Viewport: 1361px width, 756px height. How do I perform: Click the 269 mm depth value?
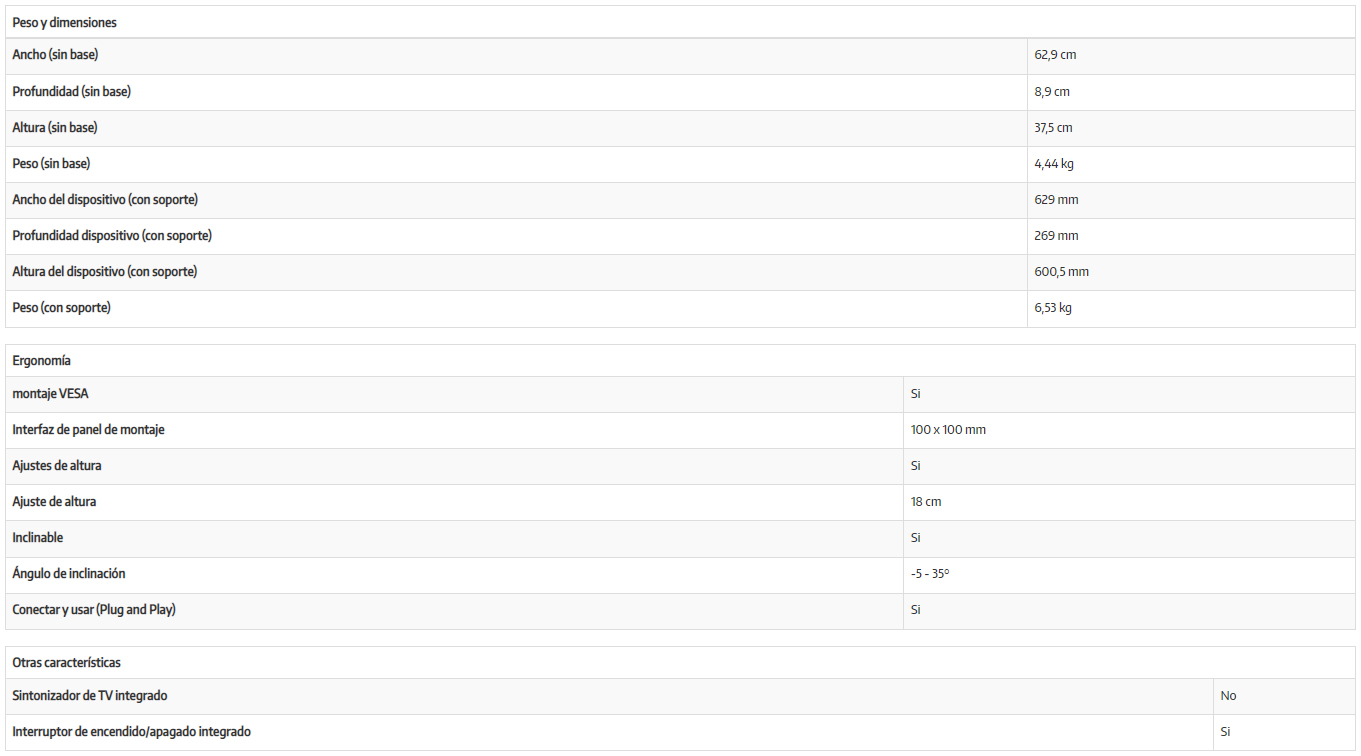tap(1056, 235)
